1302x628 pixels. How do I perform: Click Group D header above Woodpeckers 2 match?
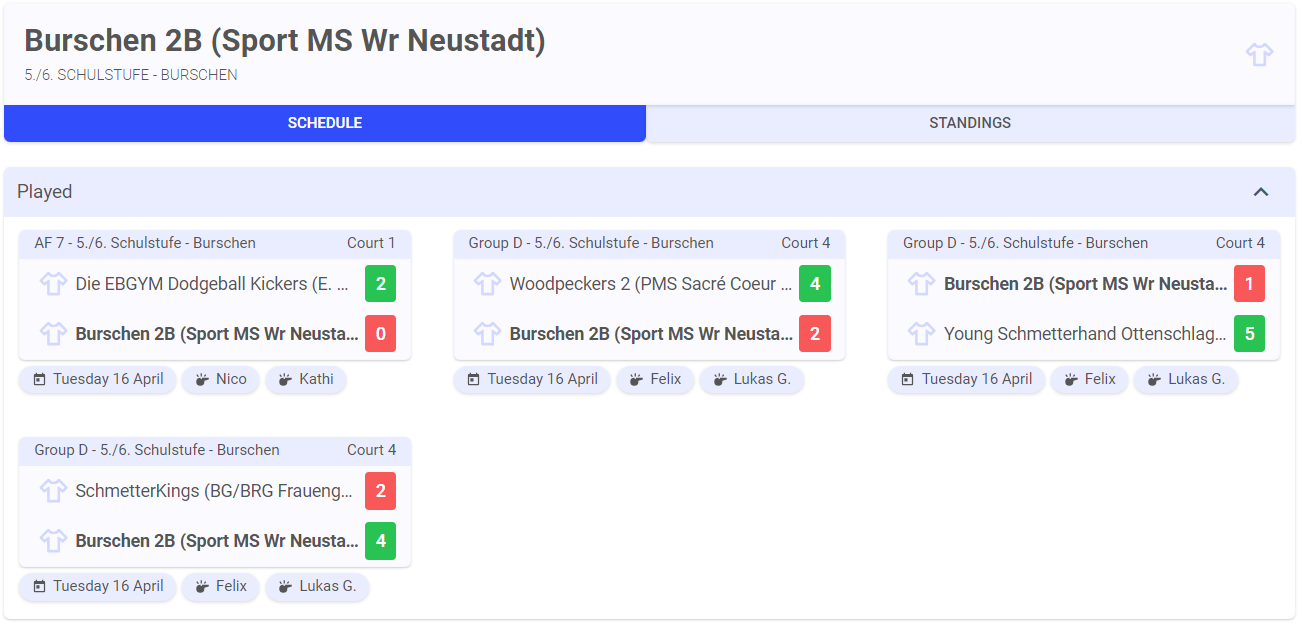point(591,243)
